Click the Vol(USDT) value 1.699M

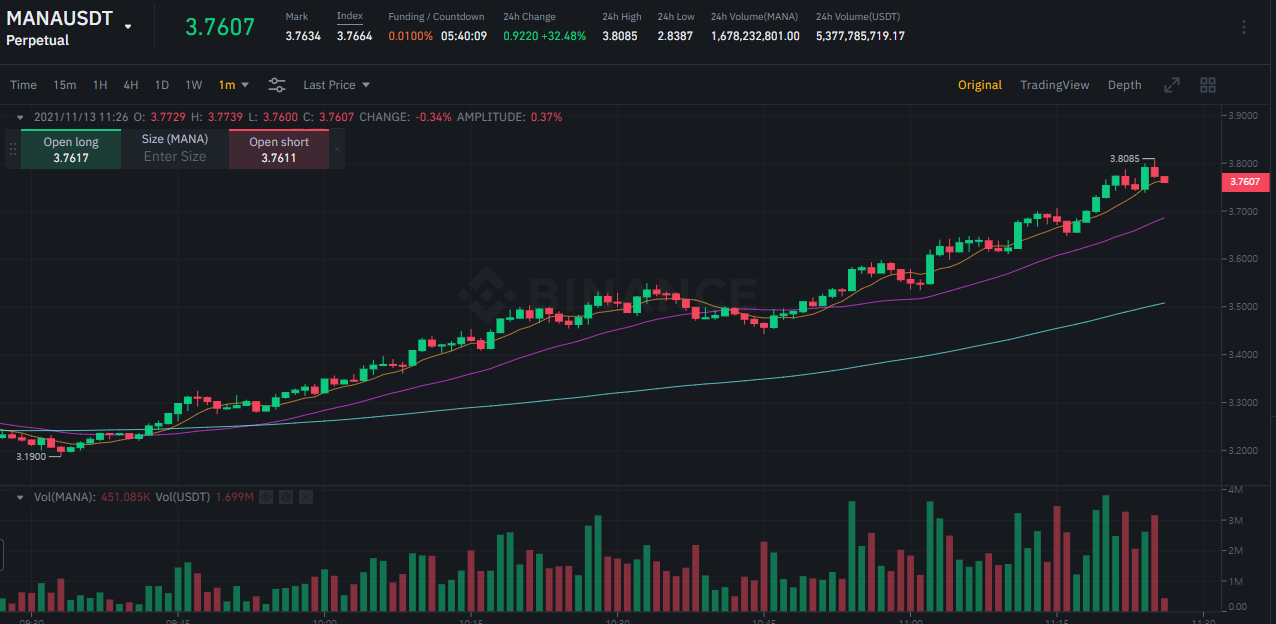(x=235, y=497)
